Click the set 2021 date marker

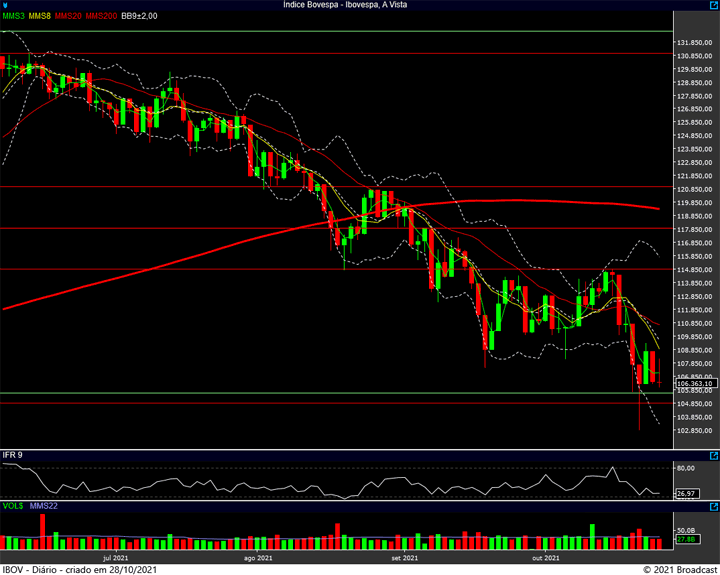[x=405, y=558]
